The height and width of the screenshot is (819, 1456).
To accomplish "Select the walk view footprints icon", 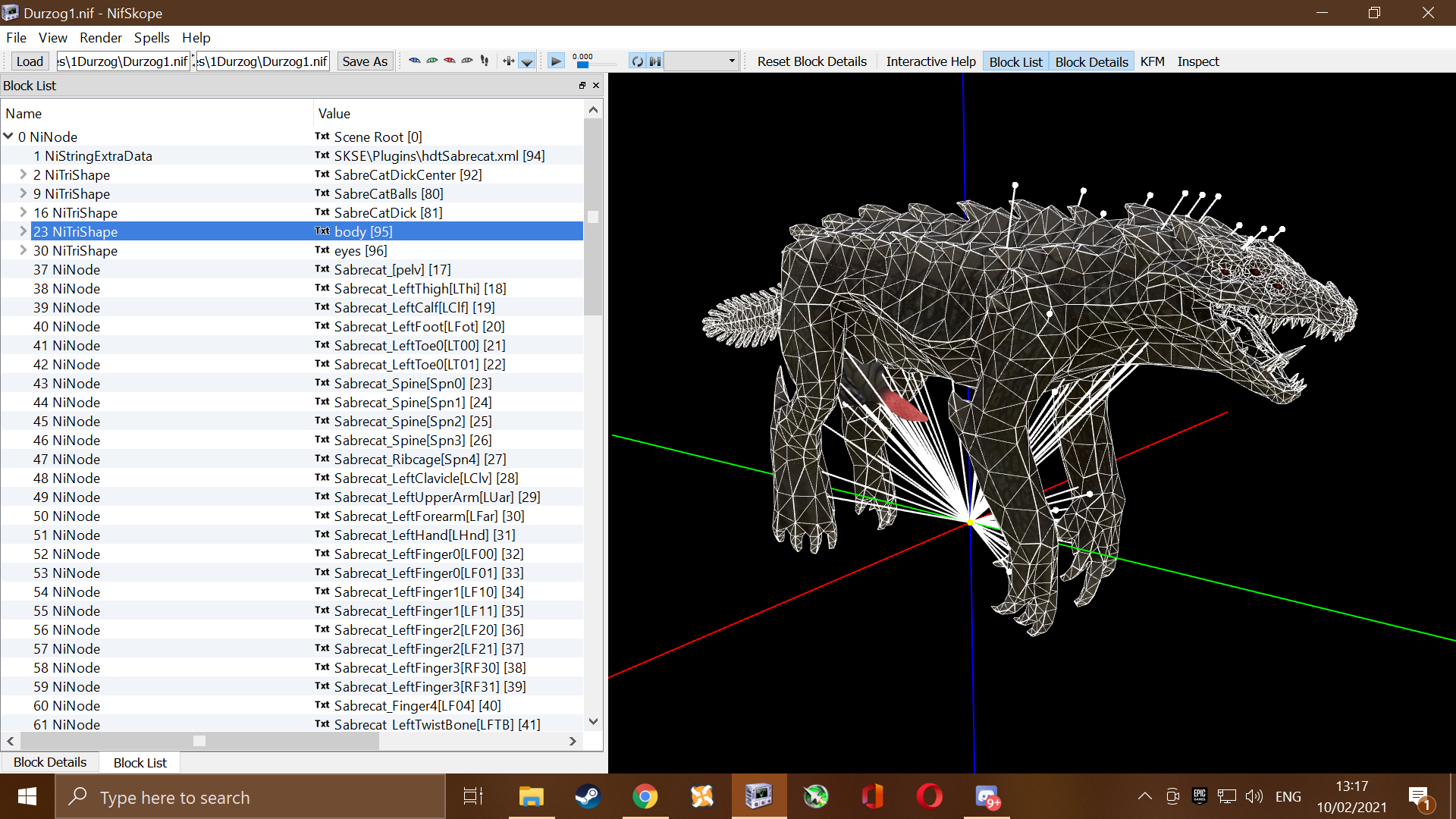I will tap(485, 61).
